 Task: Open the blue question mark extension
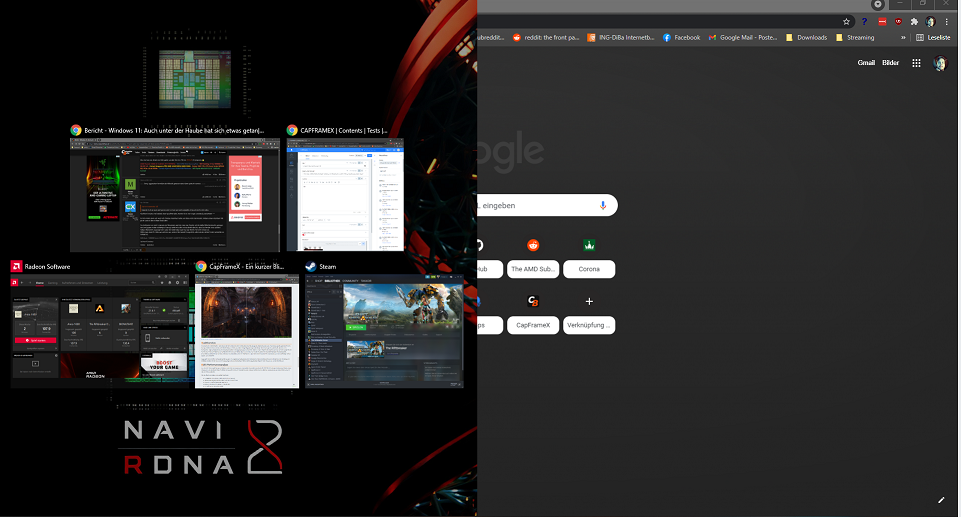tap(864, 21)
